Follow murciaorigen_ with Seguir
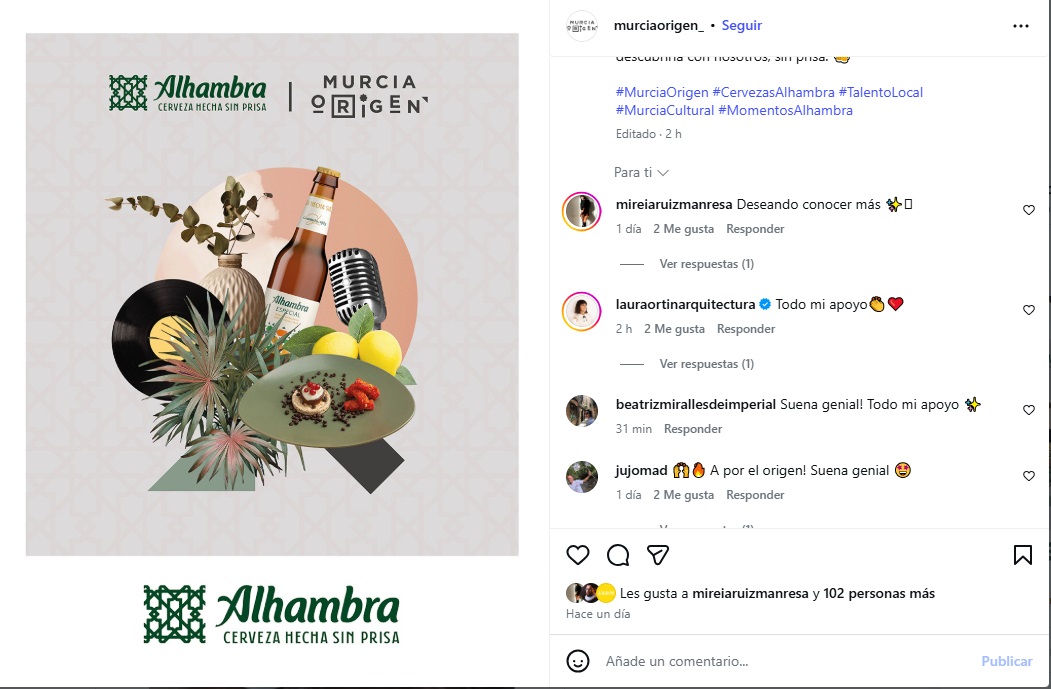 click(741, 25)
